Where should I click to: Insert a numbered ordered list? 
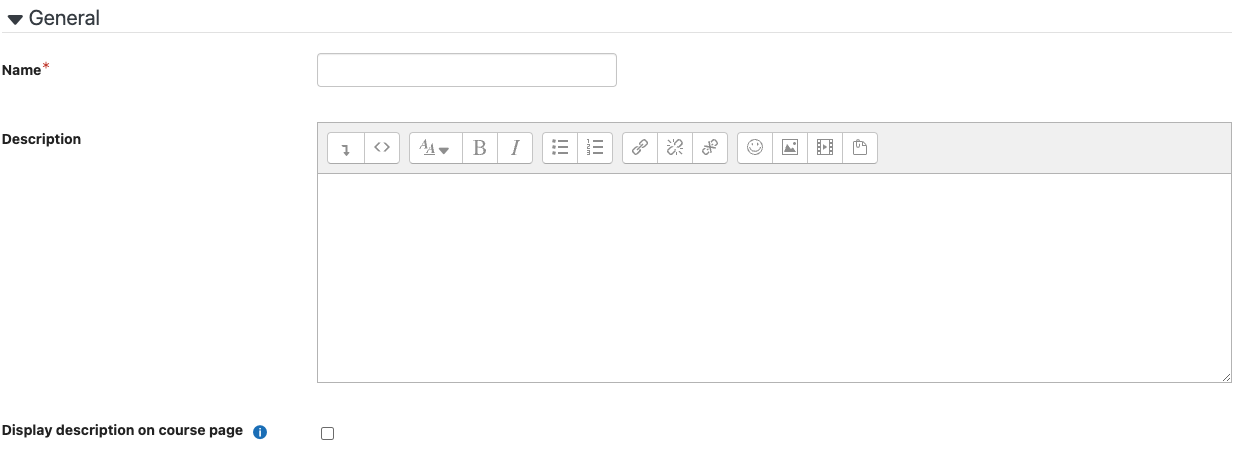[x=595, y=148]
